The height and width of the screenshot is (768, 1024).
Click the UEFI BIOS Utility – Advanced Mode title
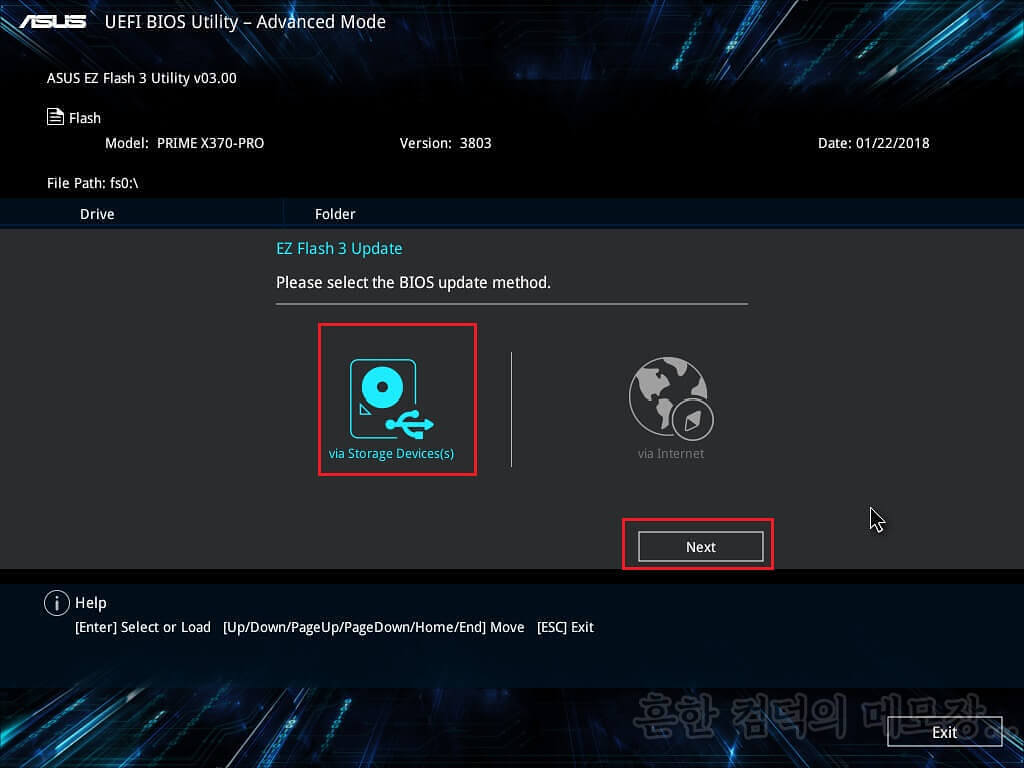coord(245,22)
